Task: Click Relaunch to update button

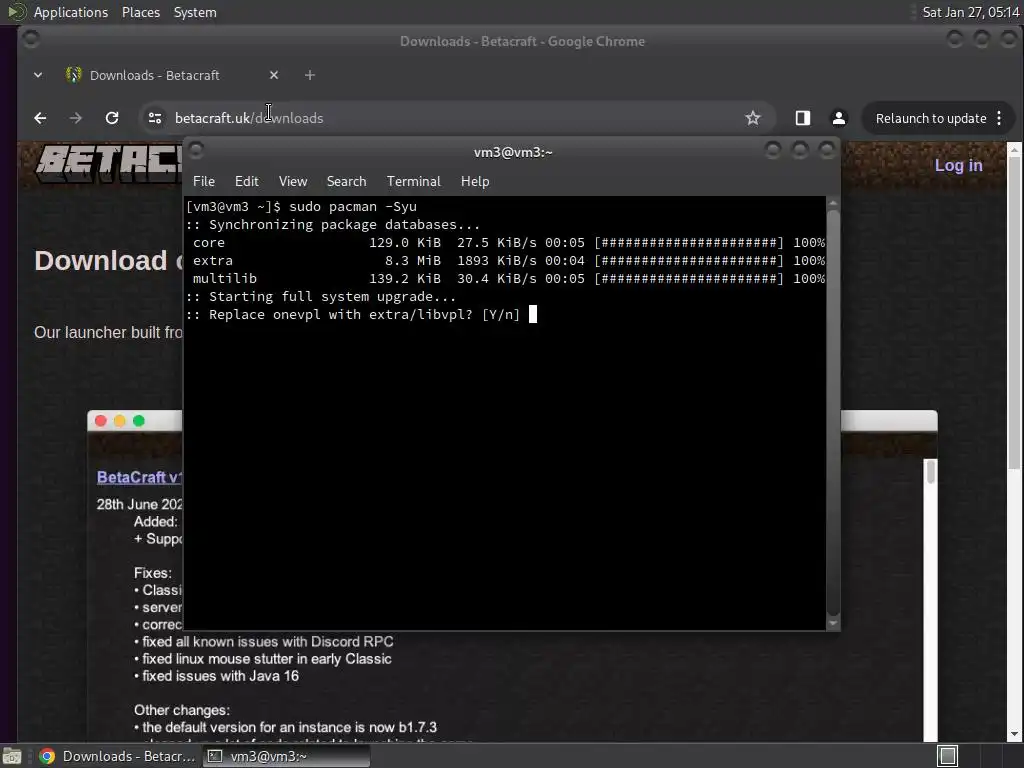Action: pyautogui.click(x=931, y=118)
